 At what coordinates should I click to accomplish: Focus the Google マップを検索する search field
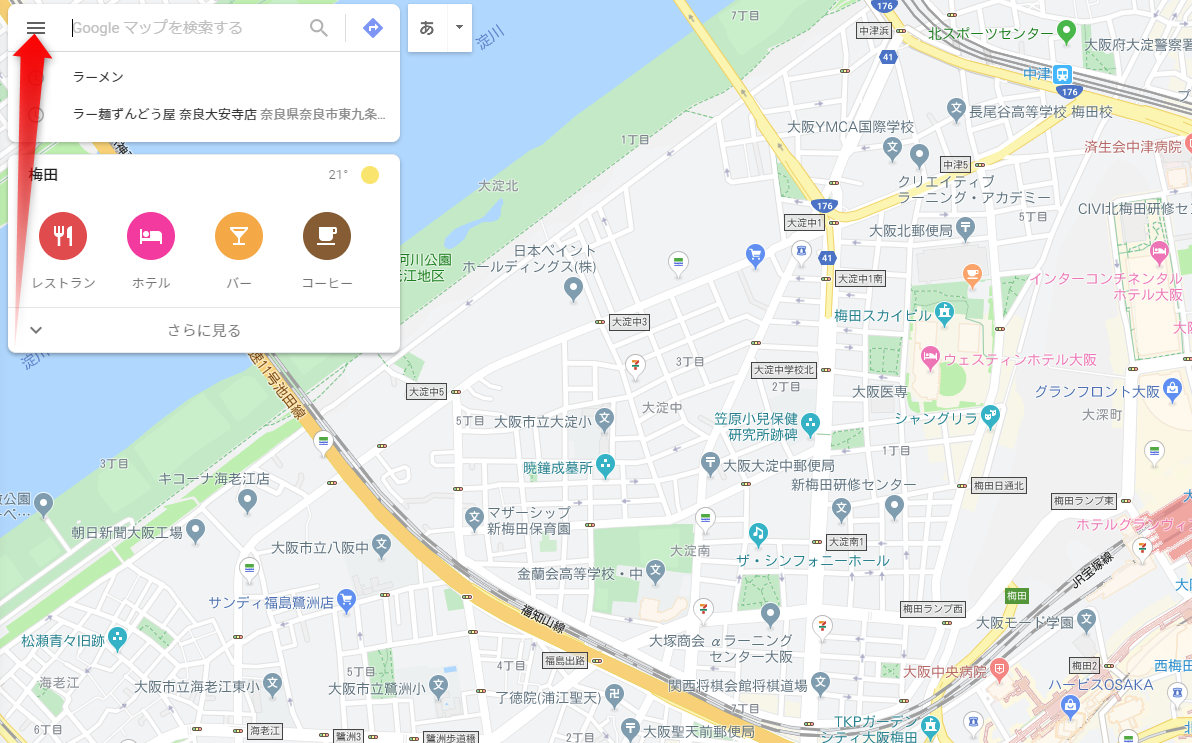click(x=185, y=28)
